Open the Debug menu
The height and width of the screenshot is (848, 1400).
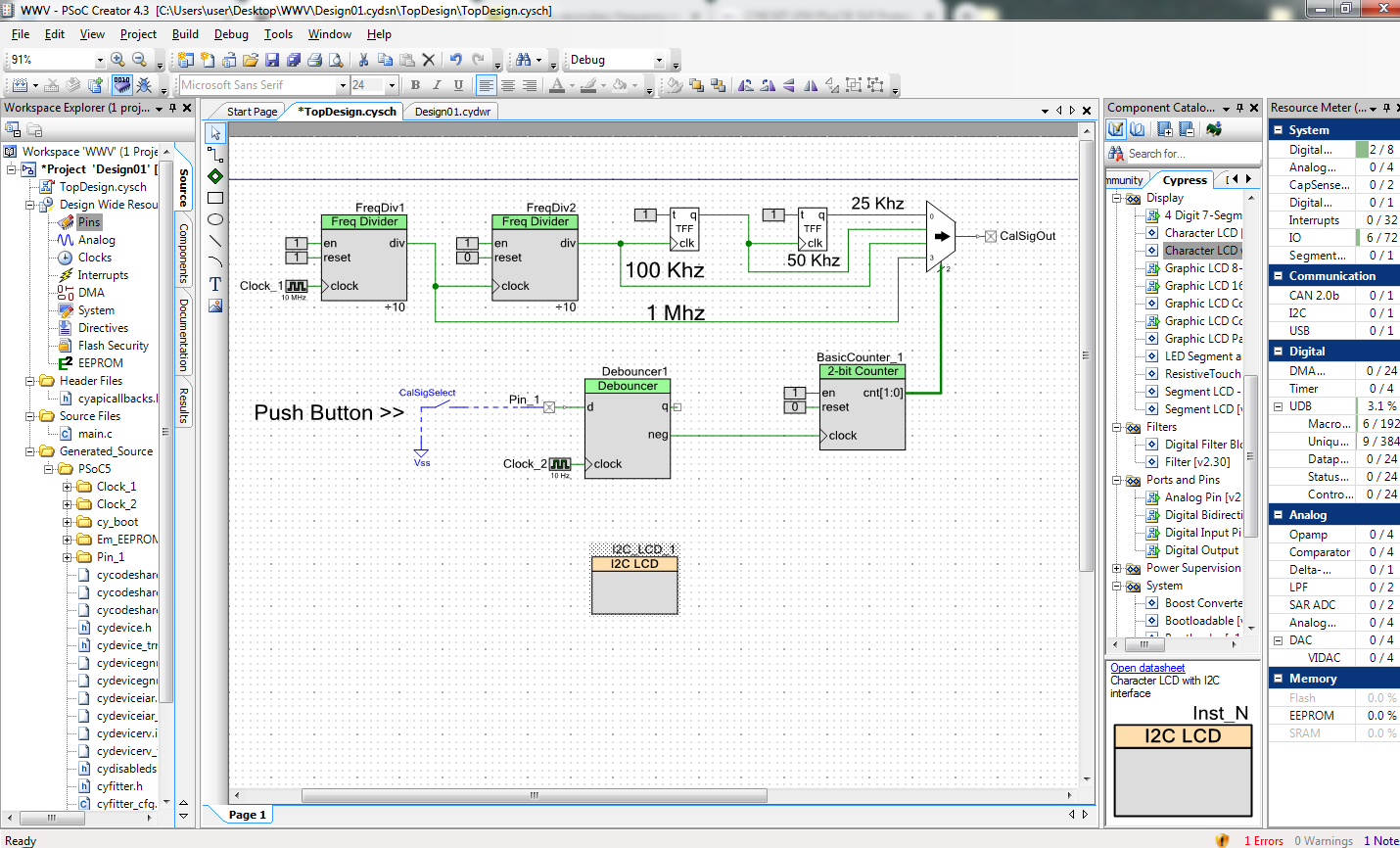(231, 33)
